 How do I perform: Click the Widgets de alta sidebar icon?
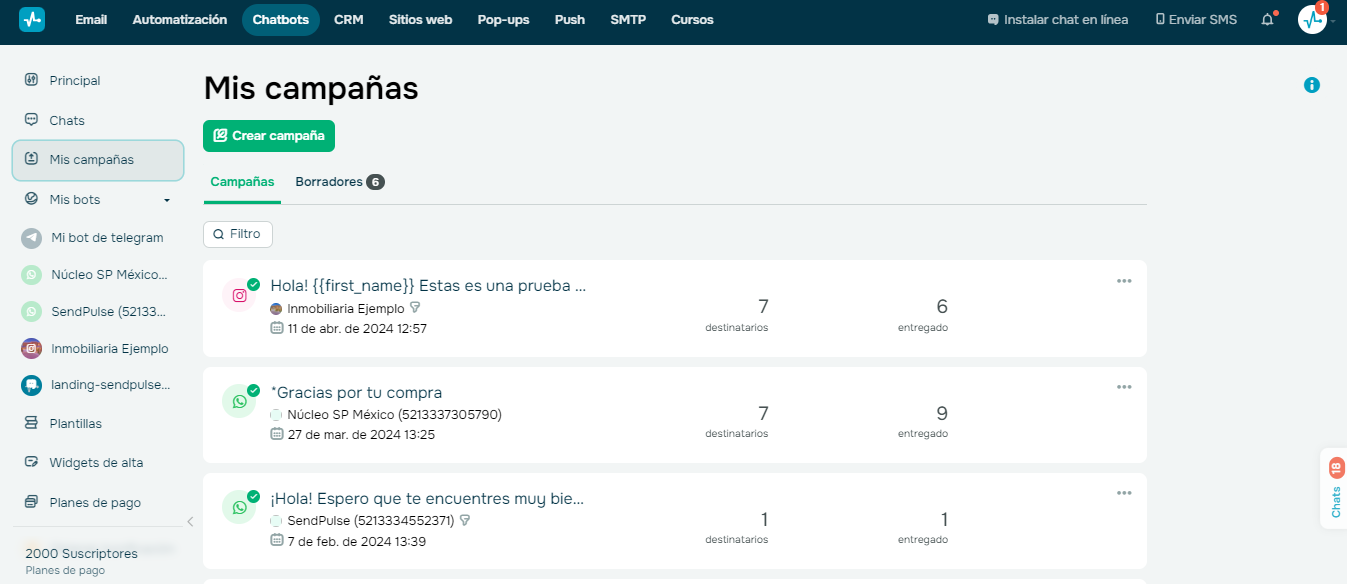coord(33,462)
